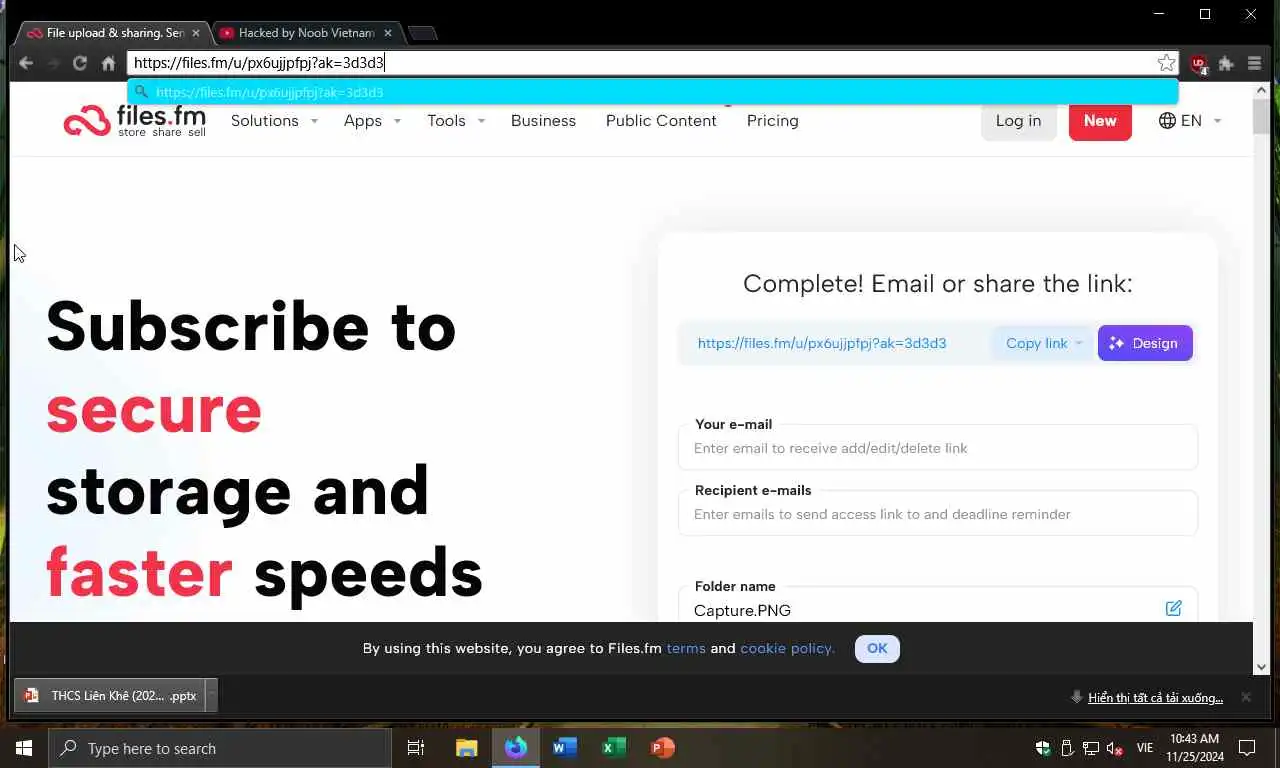The height and width of the screenshot is (768, 1280).
Task: Open the Public Content page
Action: (x=661, y=120)
